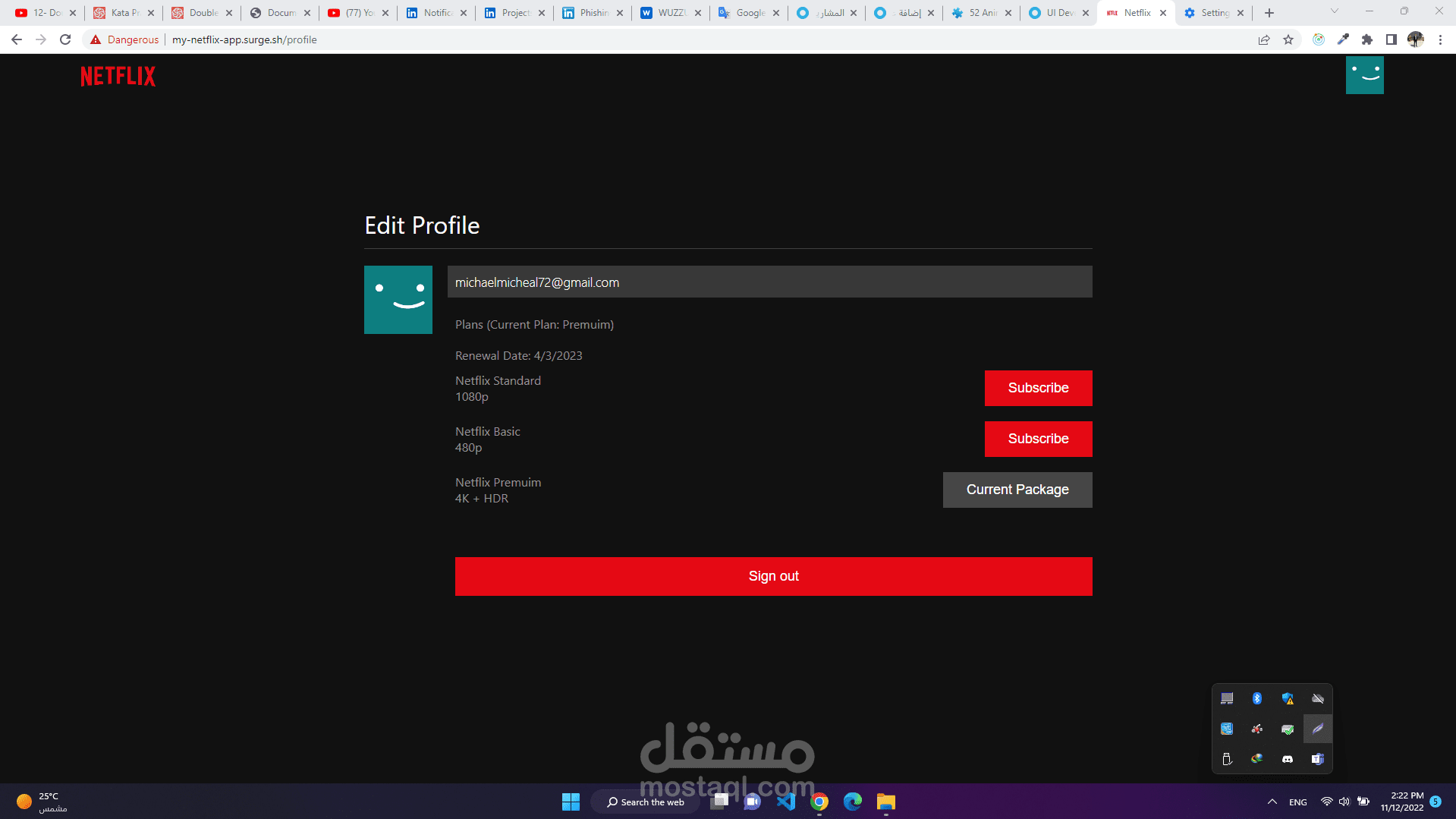Toggle the browser side panel
1456x819 pixels.
(x=1392, y=39)
